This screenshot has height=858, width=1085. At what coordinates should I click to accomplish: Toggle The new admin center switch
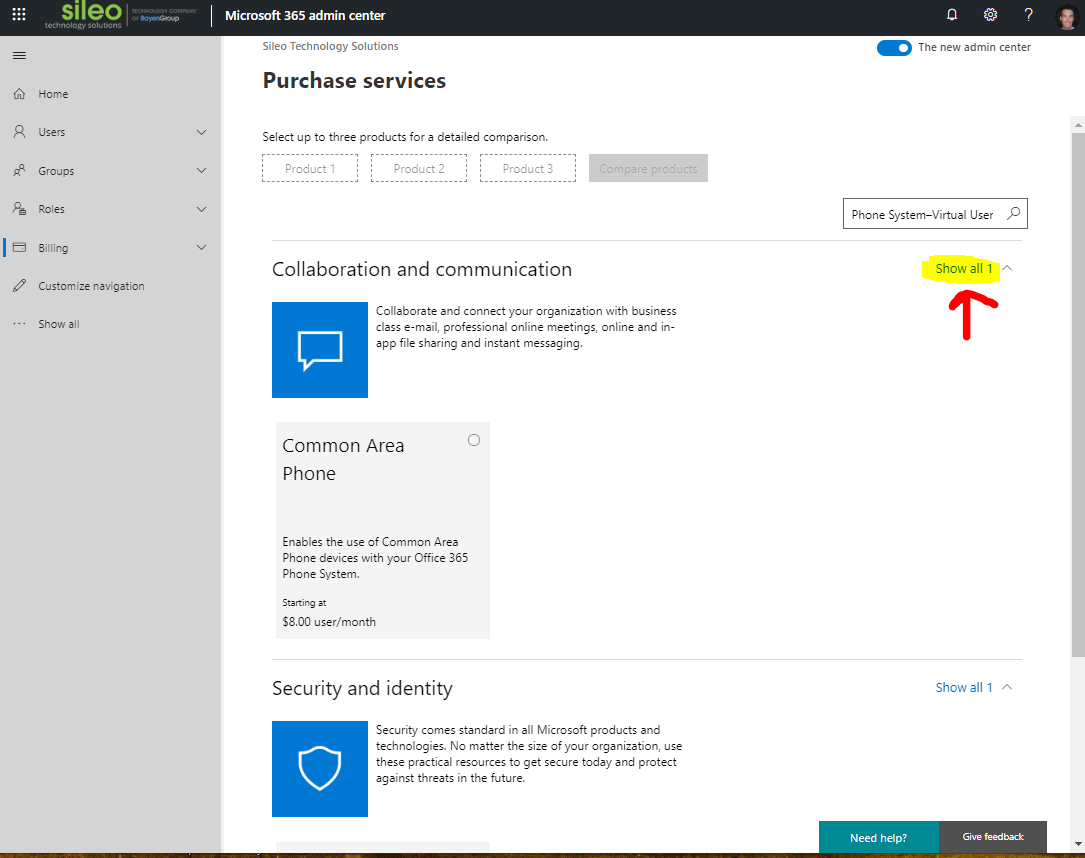[x=894, y=47]
